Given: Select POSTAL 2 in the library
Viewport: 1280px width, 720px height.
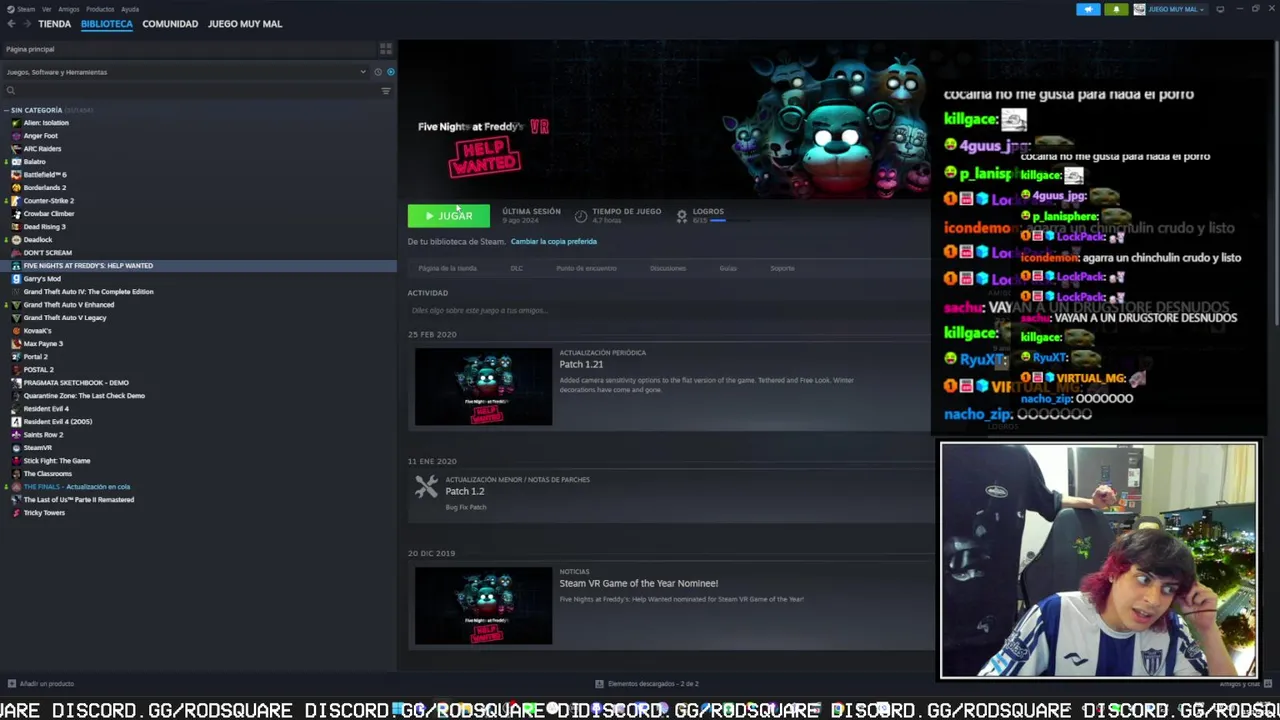Looking at the screenshot, I should click(38, 370).
